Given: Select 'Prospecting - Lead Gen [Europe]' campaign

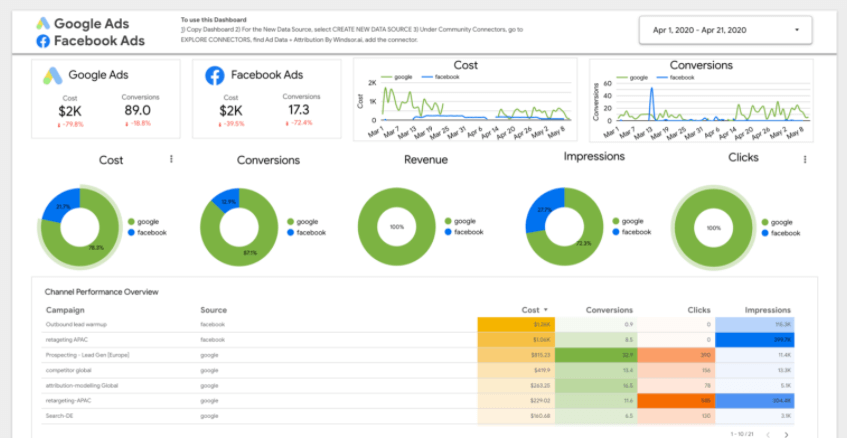Looking at the screenshot, I should pyautogui.click(x=420, y=355).
